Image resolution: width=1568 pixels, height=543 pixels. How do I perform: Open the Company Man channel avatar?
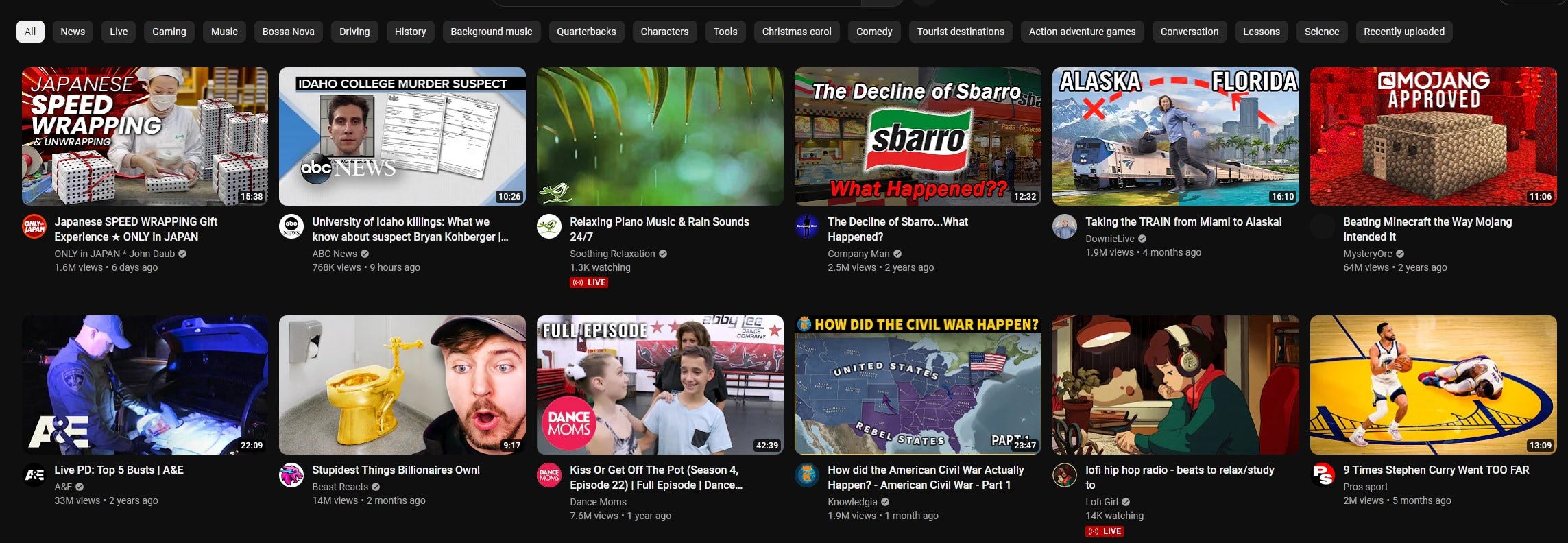[807, 226]
